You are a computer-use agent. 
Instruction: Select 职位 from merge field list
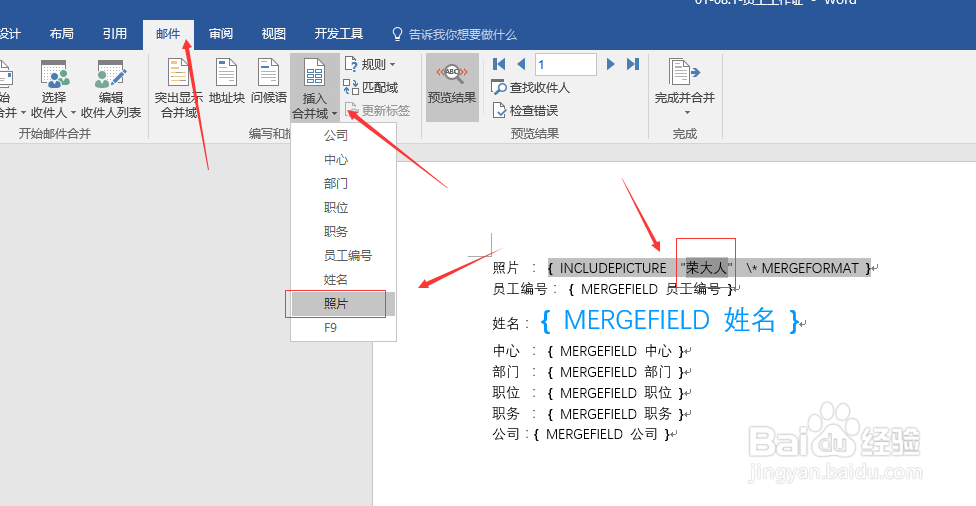(344, 208)
